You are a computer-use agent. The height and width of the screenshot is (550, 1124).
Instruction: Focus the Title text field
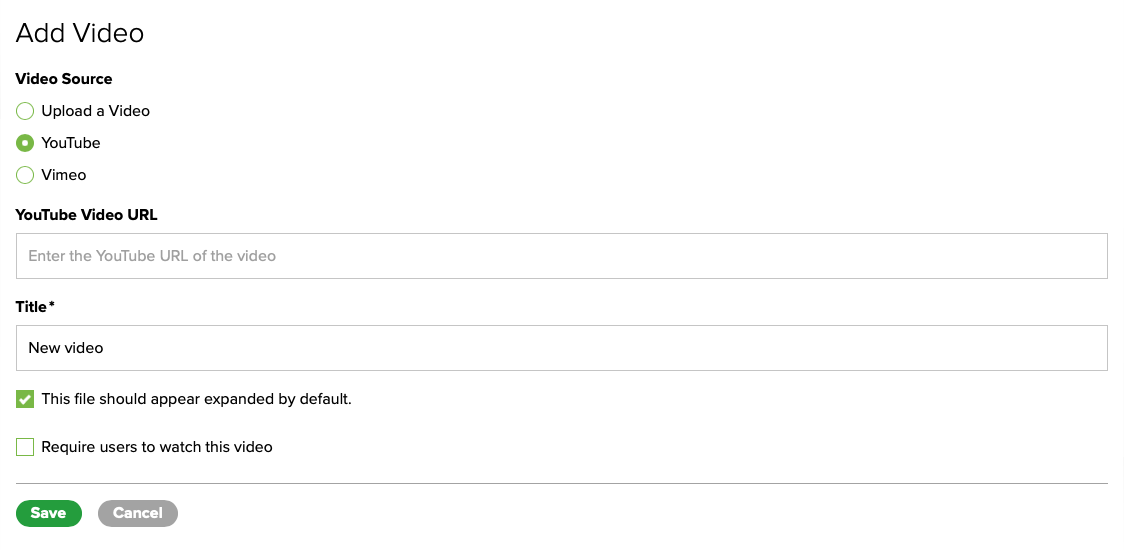[x=561, y=348]
